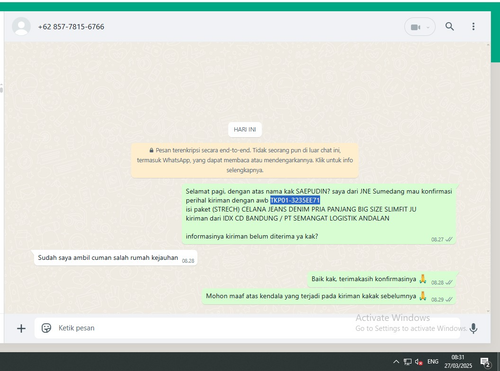This screenshot has width=500, height=371.
Task: Open the network status tray icon
Action: (x=407, y=362)
